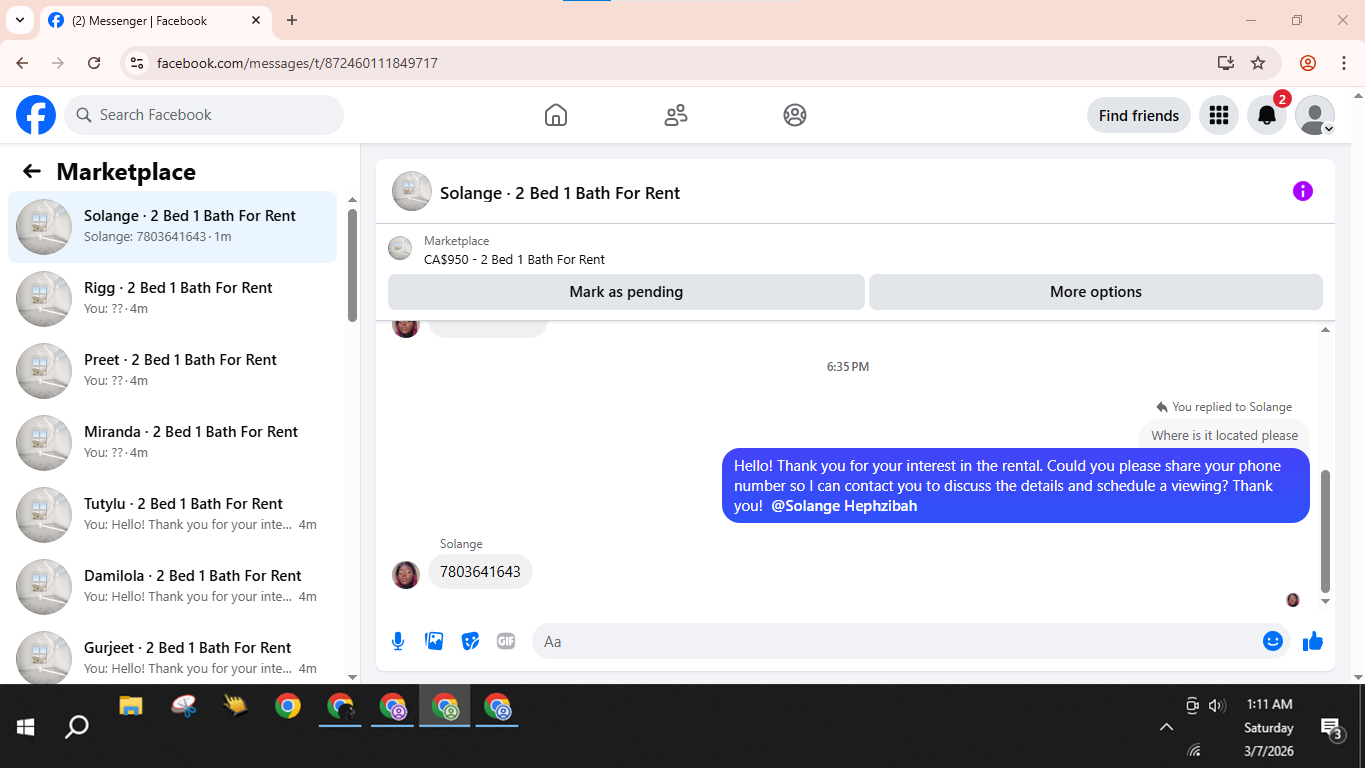The image size is (1365, 768).
Task: View site information icon in address bar
Action: tap(137, 63)
